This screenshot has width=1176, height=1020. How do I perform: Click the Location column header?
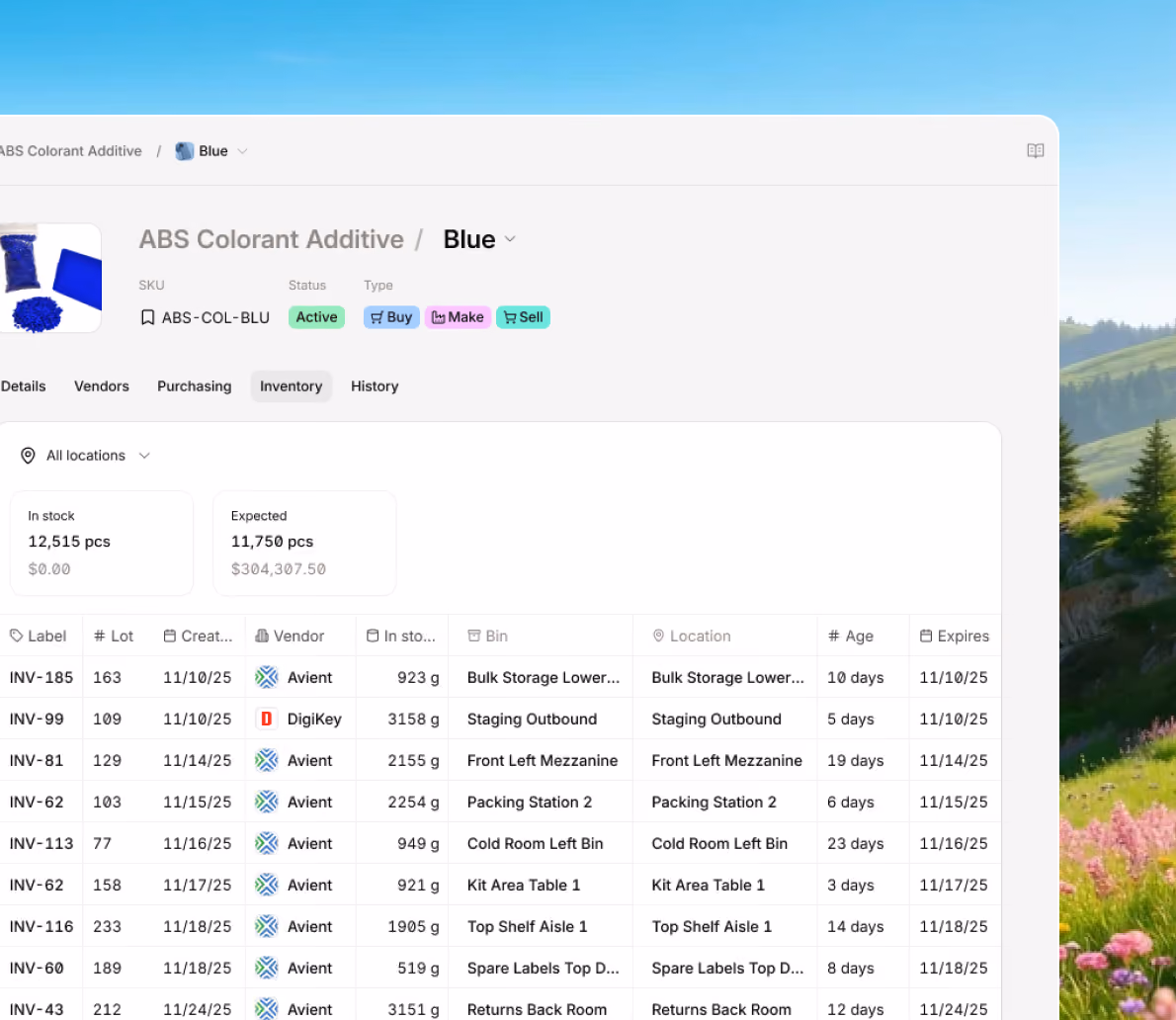tap(692, 636)
